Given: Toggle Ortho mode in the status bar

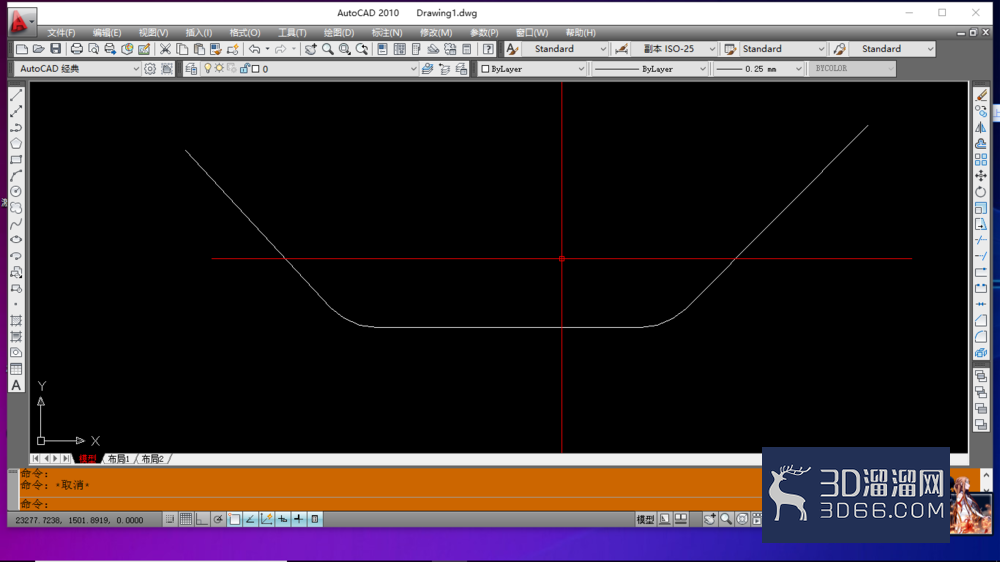Looking at the screenshot, I should 202,519.
